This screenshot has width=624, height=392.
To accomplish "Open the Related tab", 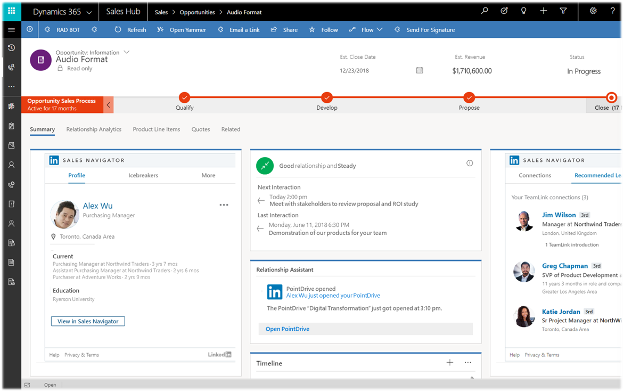I will 231,129.
